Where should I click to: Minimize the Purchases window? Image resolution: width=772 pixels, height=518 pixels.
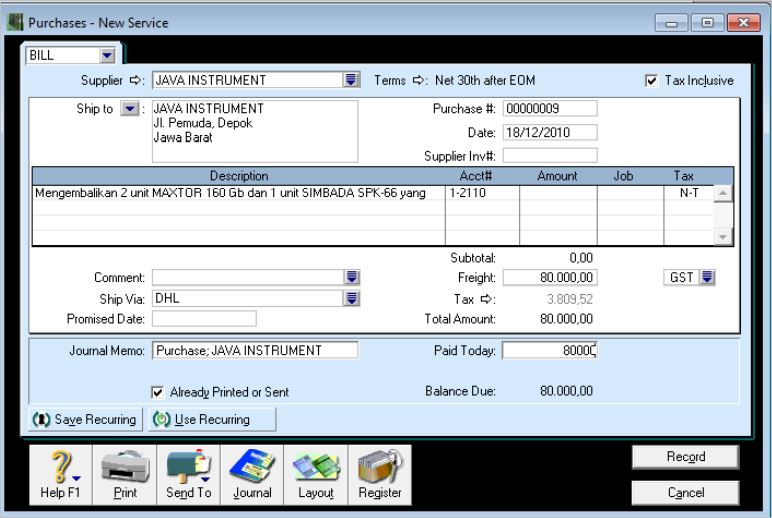[672, 23]
